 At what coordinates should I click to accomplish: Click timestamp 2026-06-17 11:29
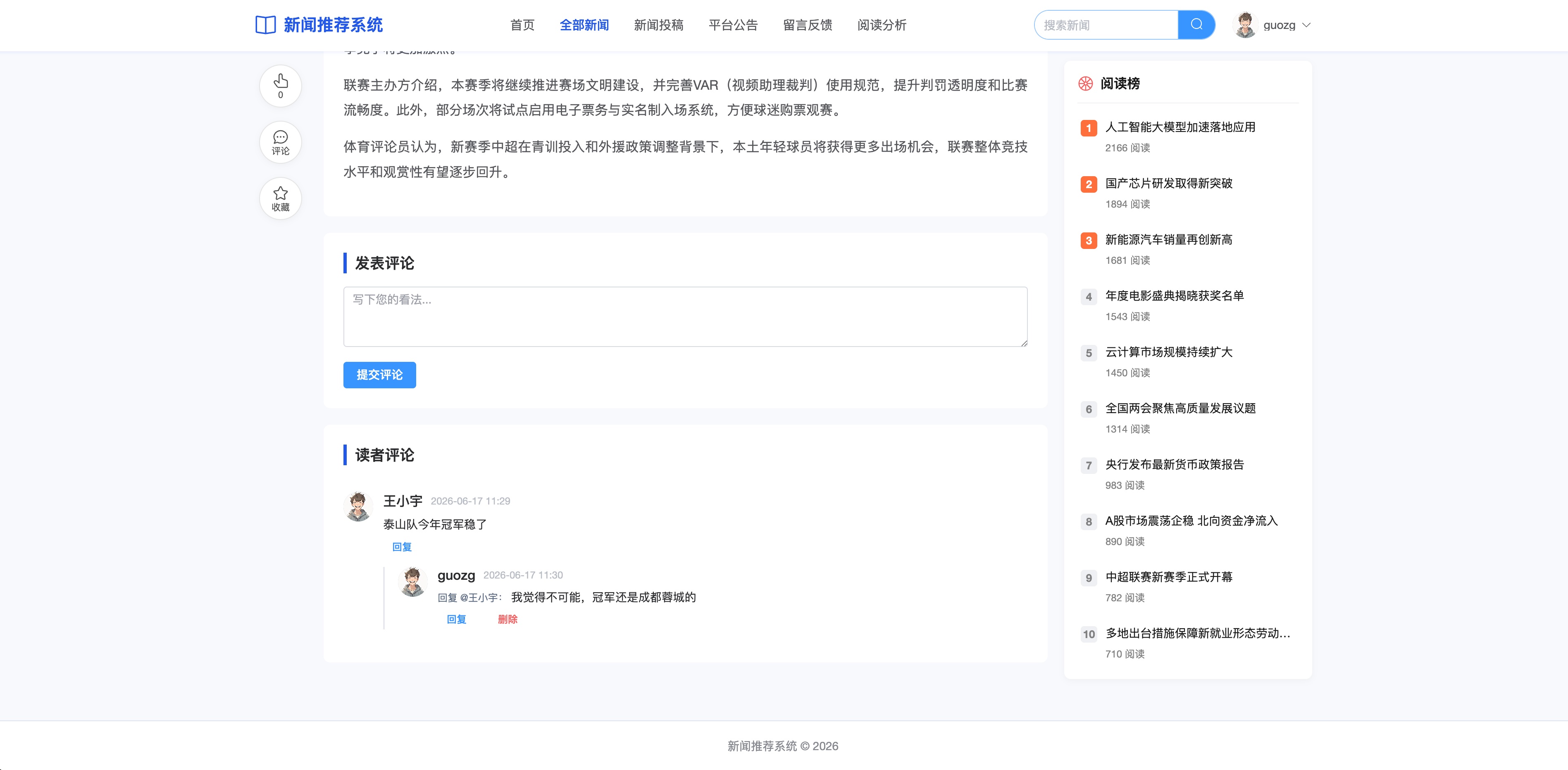470,501
